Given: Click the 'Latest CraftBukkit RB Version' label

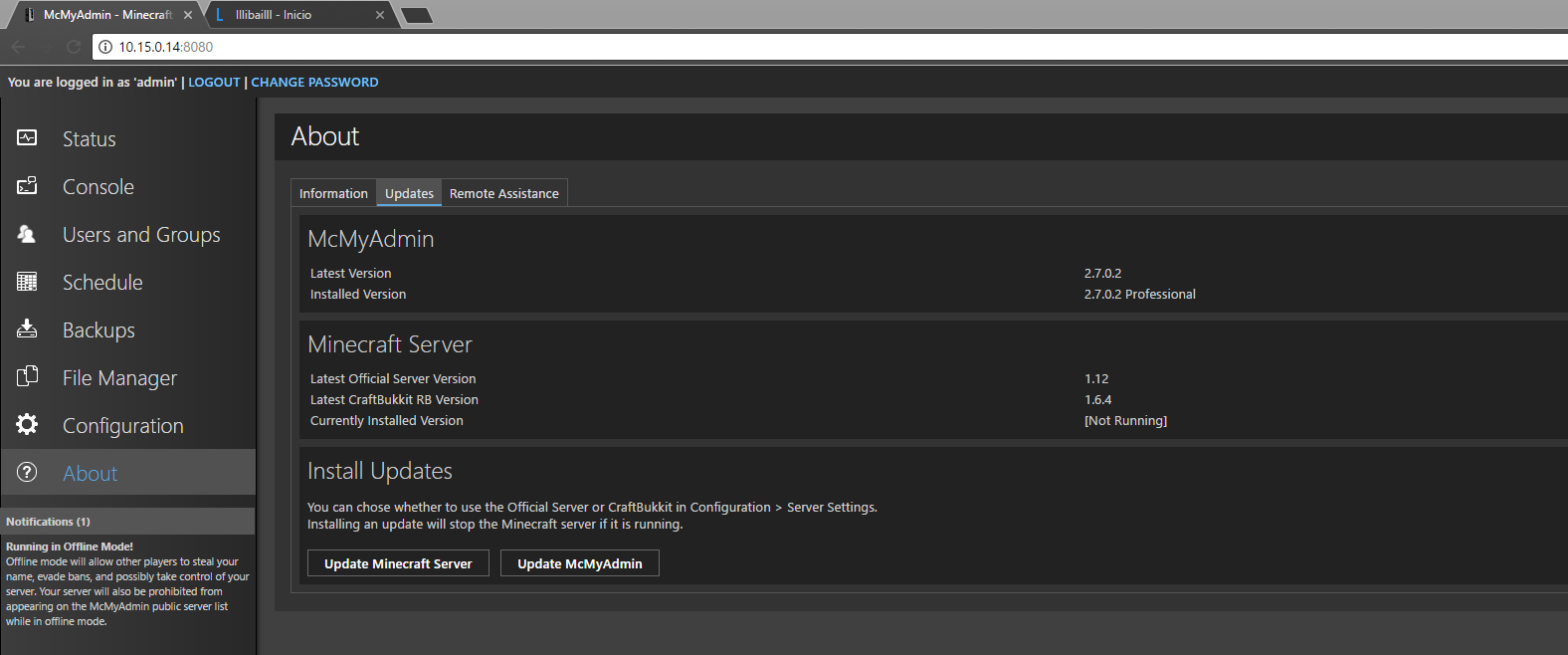Looking at the screenshot, I should [394, 400].
